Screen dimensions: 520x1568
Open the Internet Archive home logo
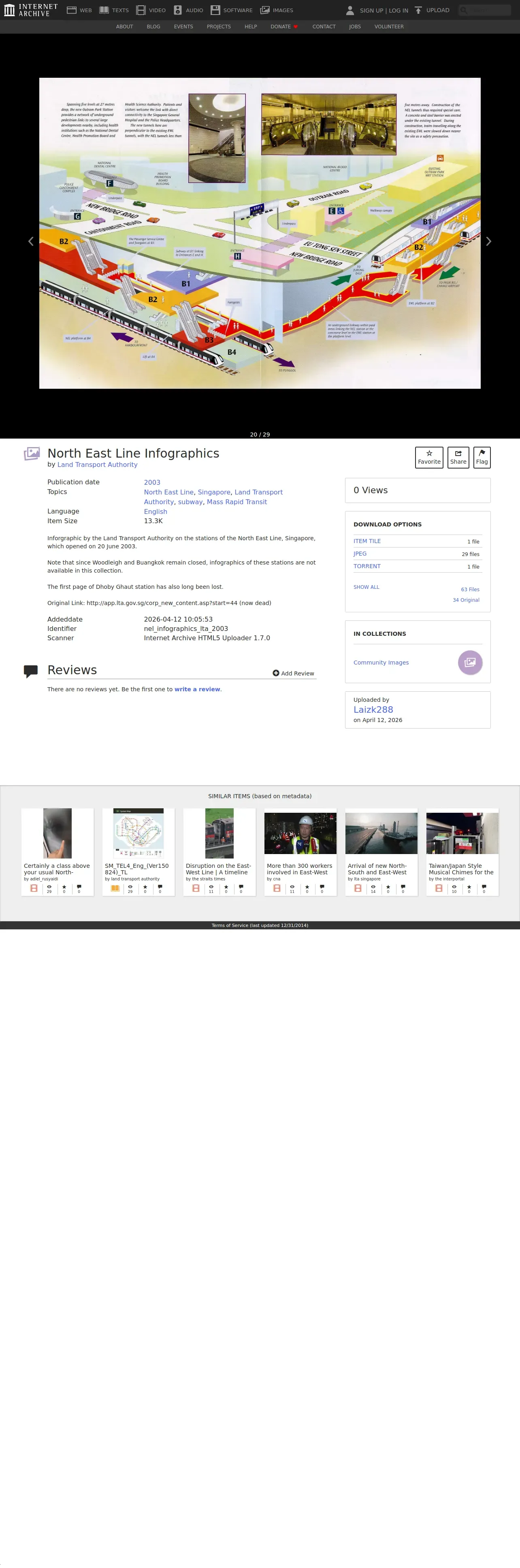[x=31, y=10]
